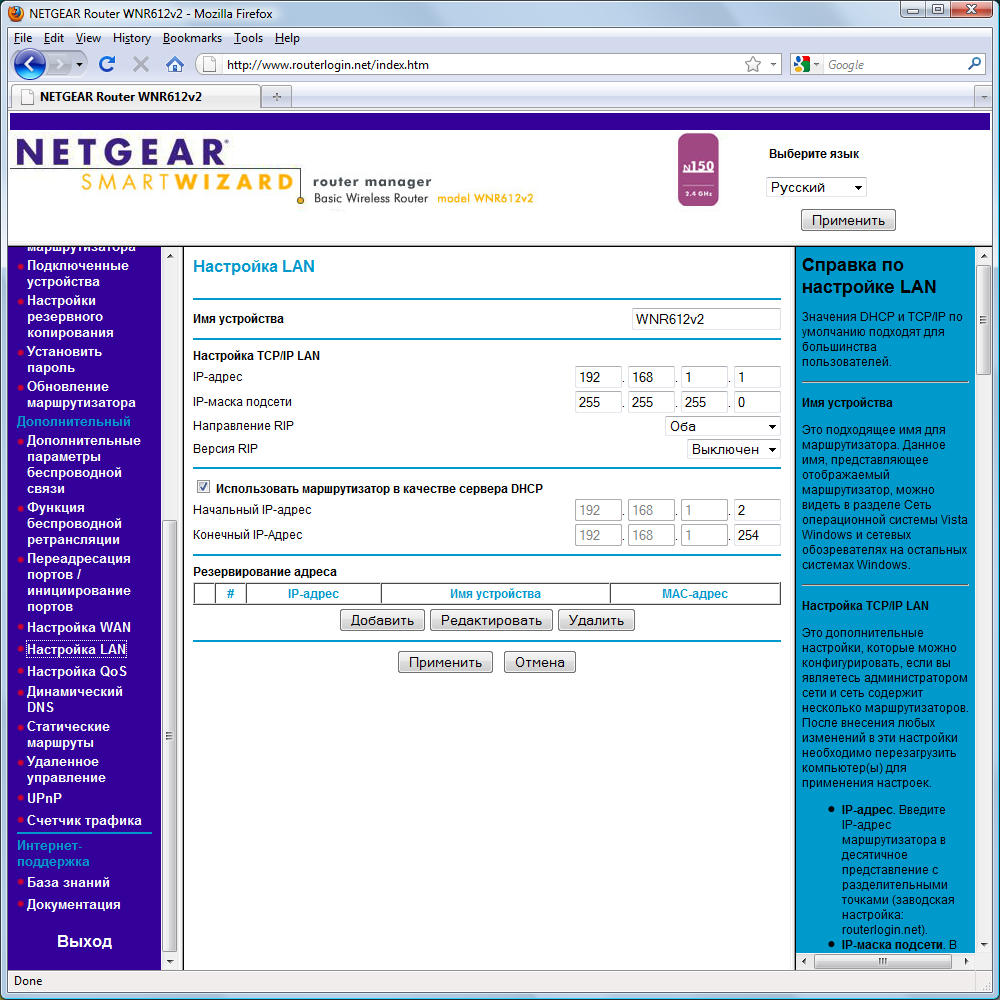The width and height of the screenshot is (1000, 1000).
Task: Click the Firefox icon in title bar
Action: coord(15,13)
